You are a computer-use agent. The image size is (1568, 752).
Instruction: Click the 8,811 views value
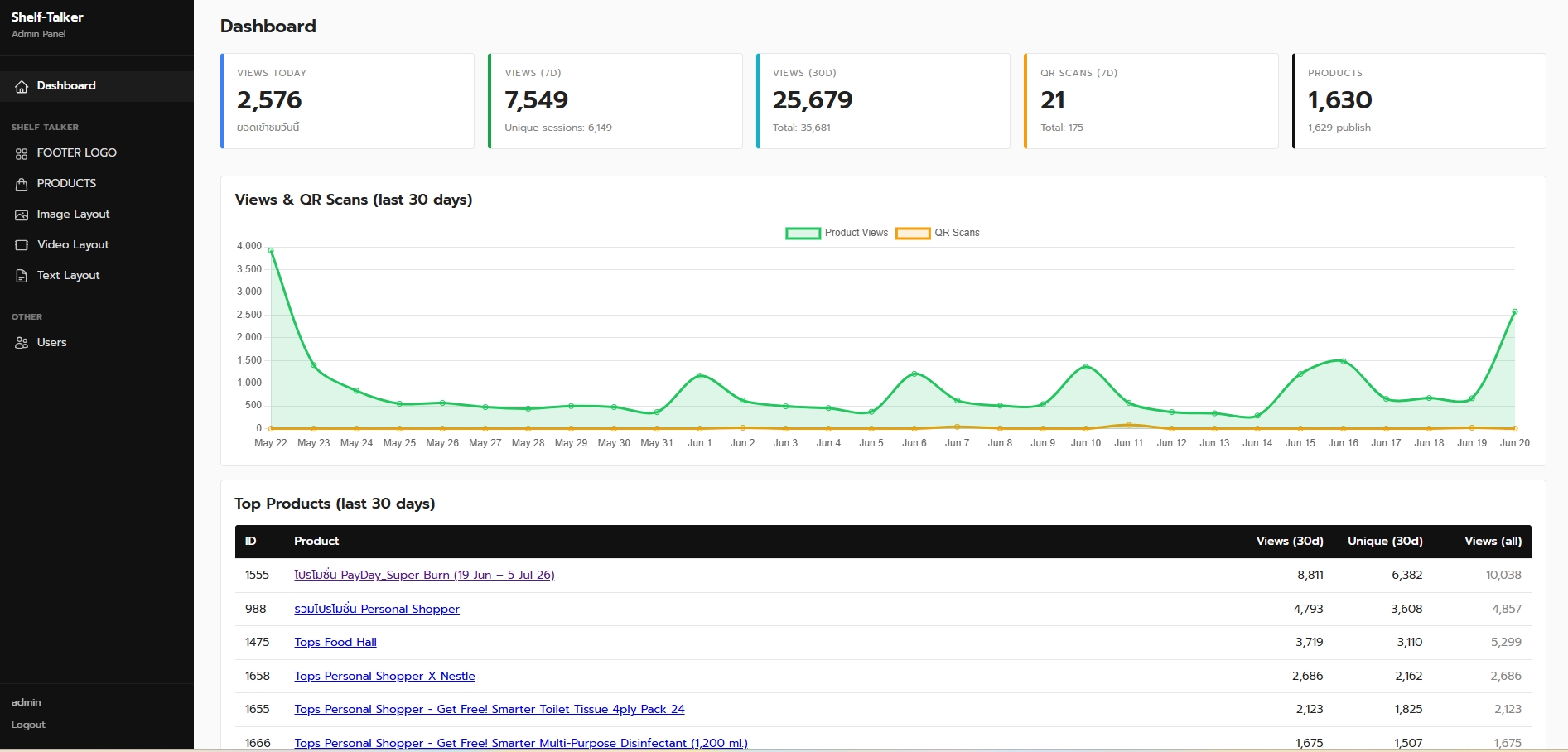pyautogui.click(x=1310, y=575)
